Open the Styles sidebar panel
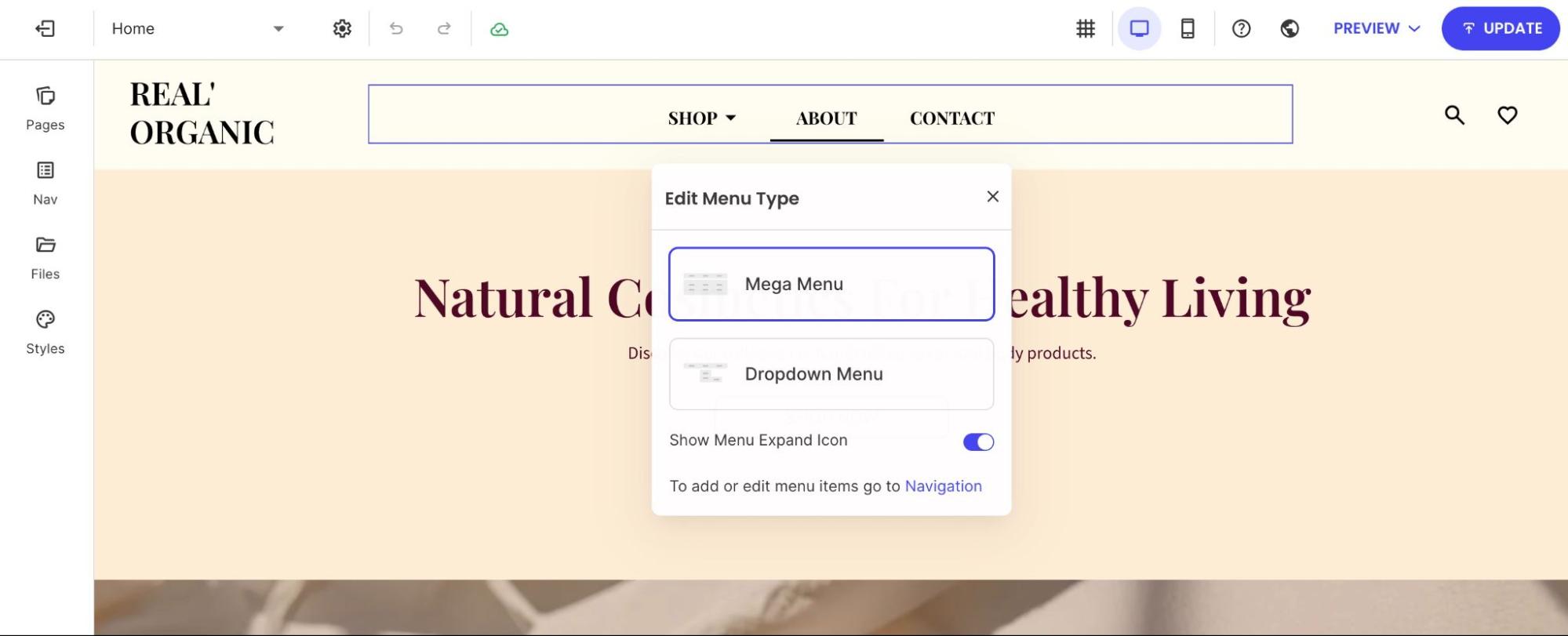The height and width of the screenshot is (636, 1568). (x=45, y=333)
